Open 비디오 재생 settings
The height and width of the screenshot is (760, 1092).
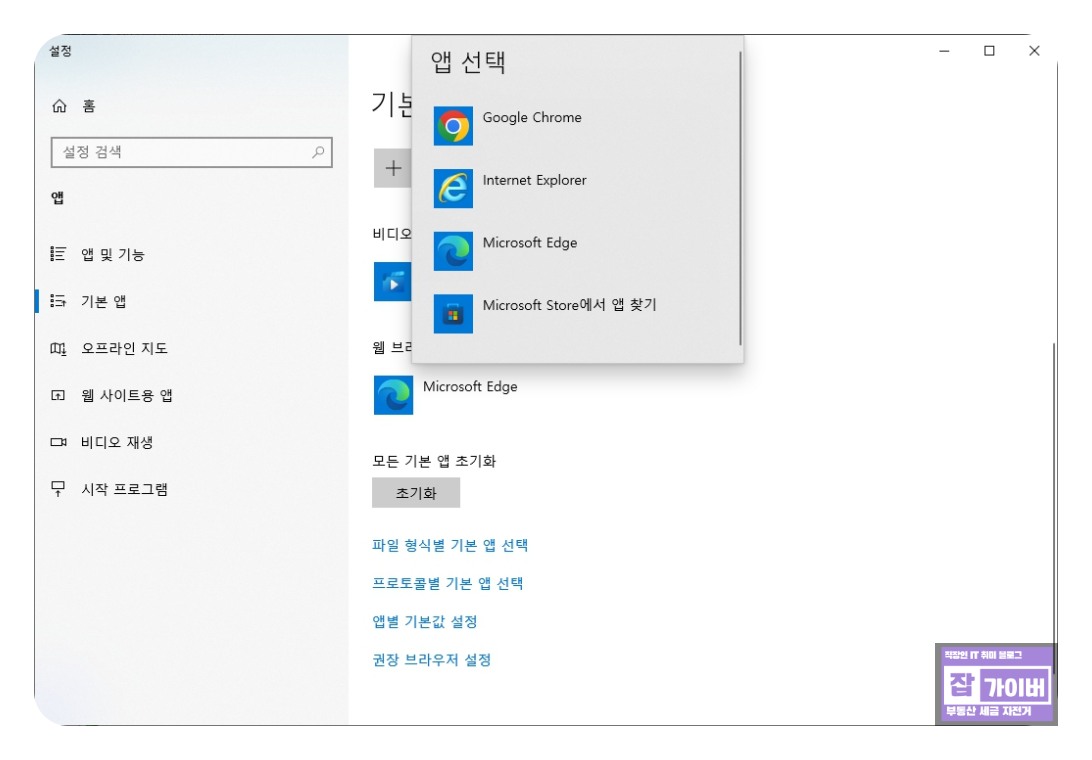click(117, 442)
